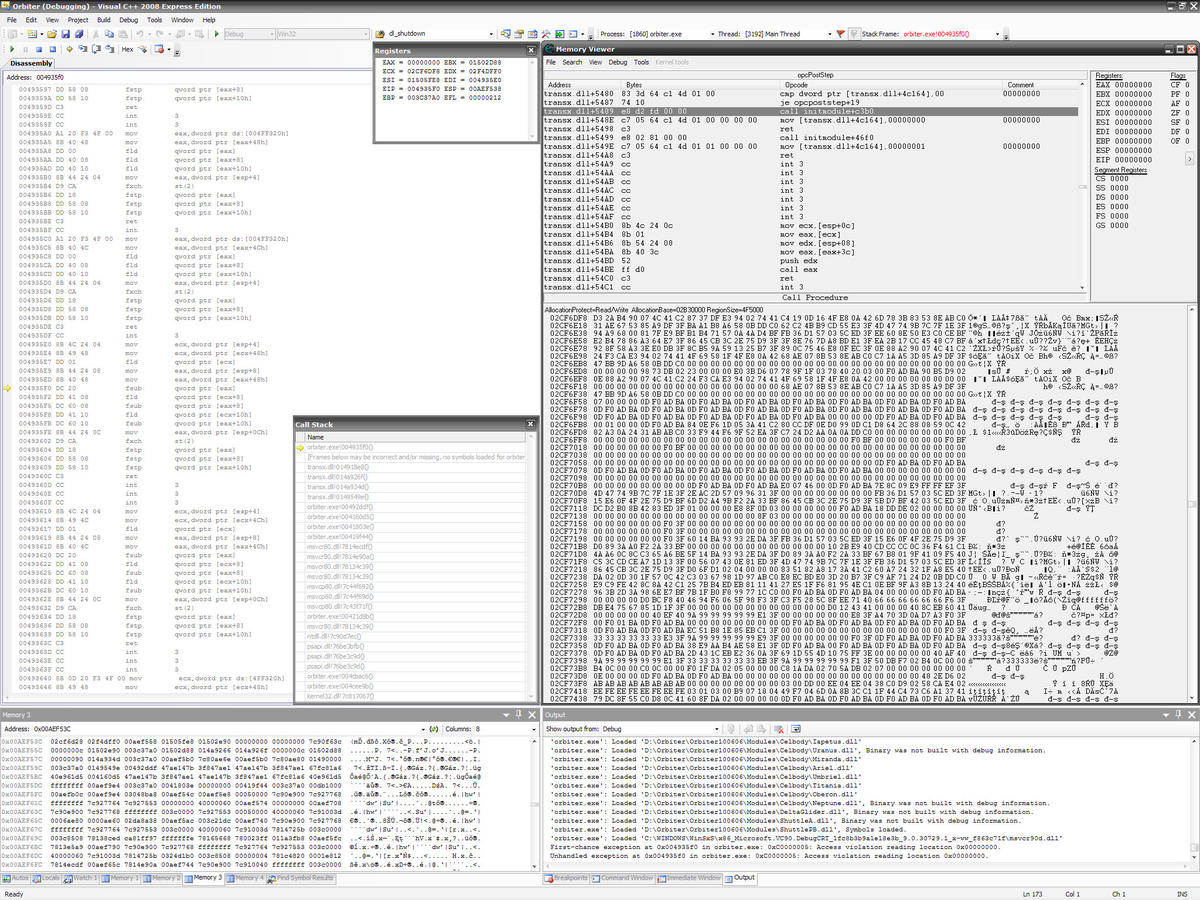Open the Debug menu in Visual C++

click(128, 19)
